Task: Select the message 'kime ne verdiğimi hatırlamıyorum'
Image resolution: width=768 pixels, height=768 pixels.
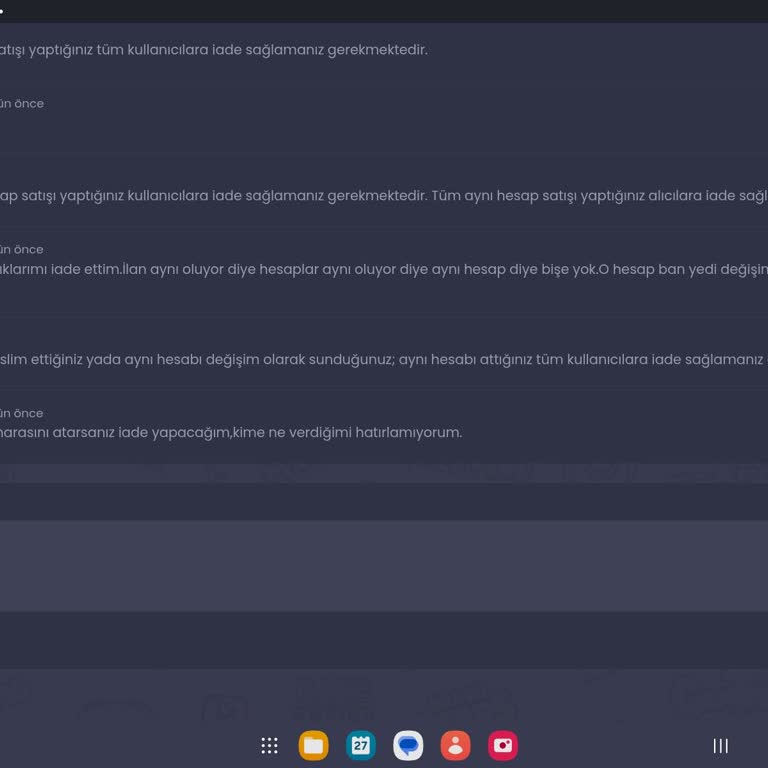Action: pyautogui.click(x=231, y=432)
